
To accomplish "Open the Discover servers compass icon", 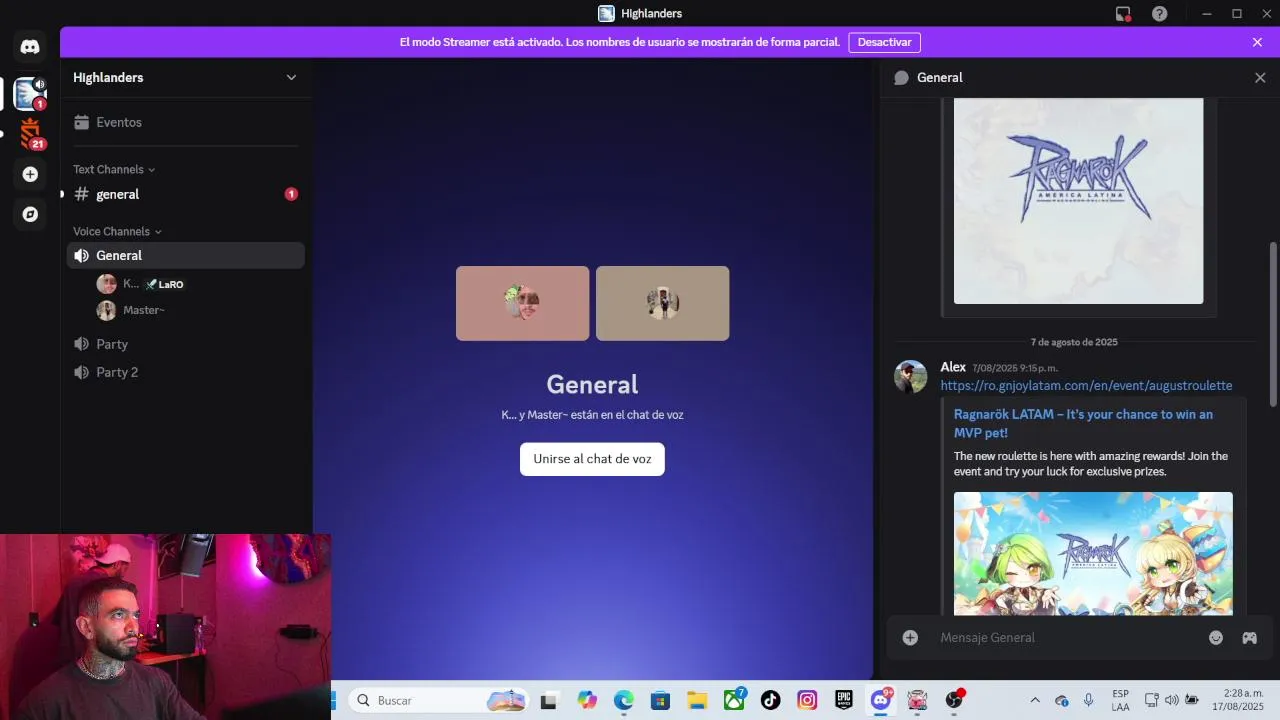I will 30,214.
